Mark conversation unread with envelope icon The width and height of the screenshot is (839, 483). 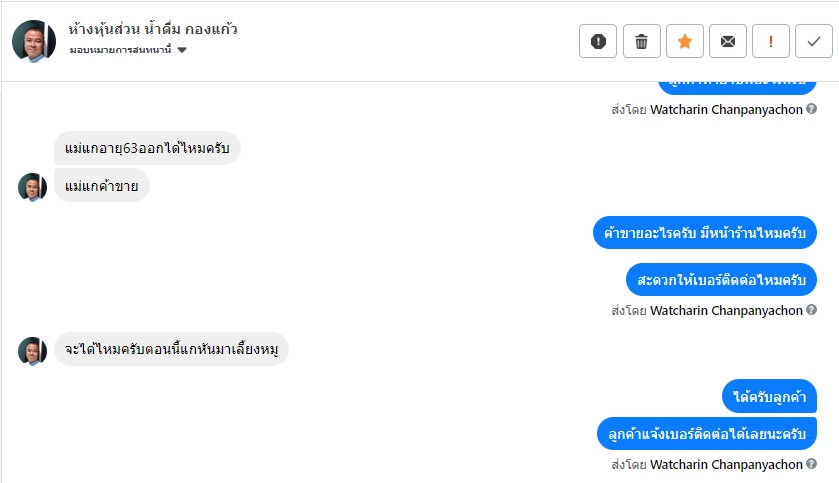tap(728, 41)
